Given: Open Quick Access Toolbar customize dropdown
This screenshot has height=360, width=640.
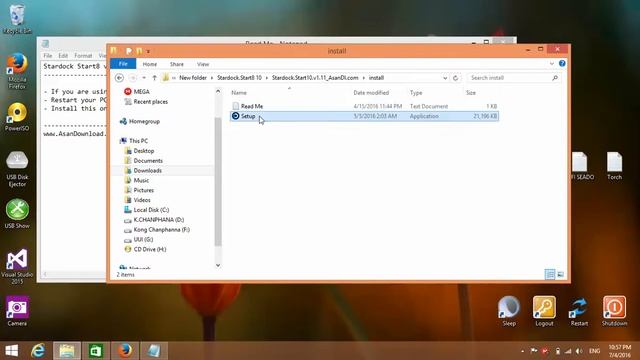Looking at the screenshot, I should pos(148,51).
